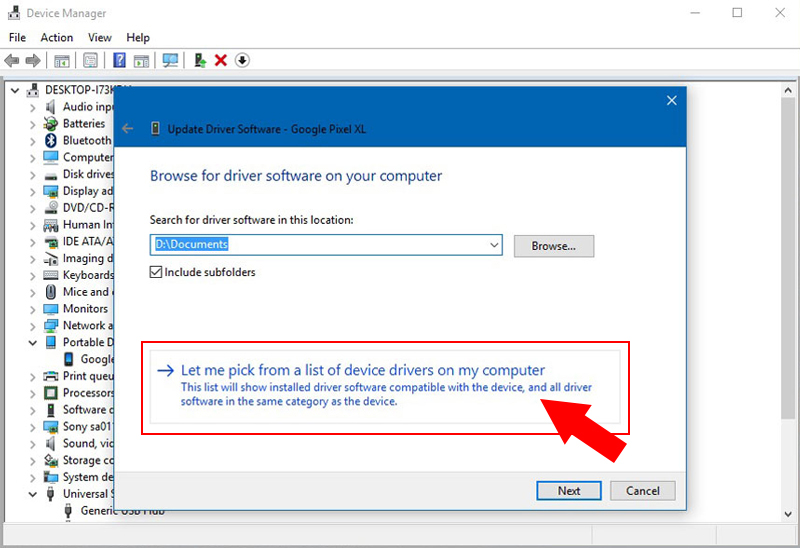Select the Human Interface Devices tree item
Image resolution: width=800 pixels, height=548 pixels.
click(88, 225)
